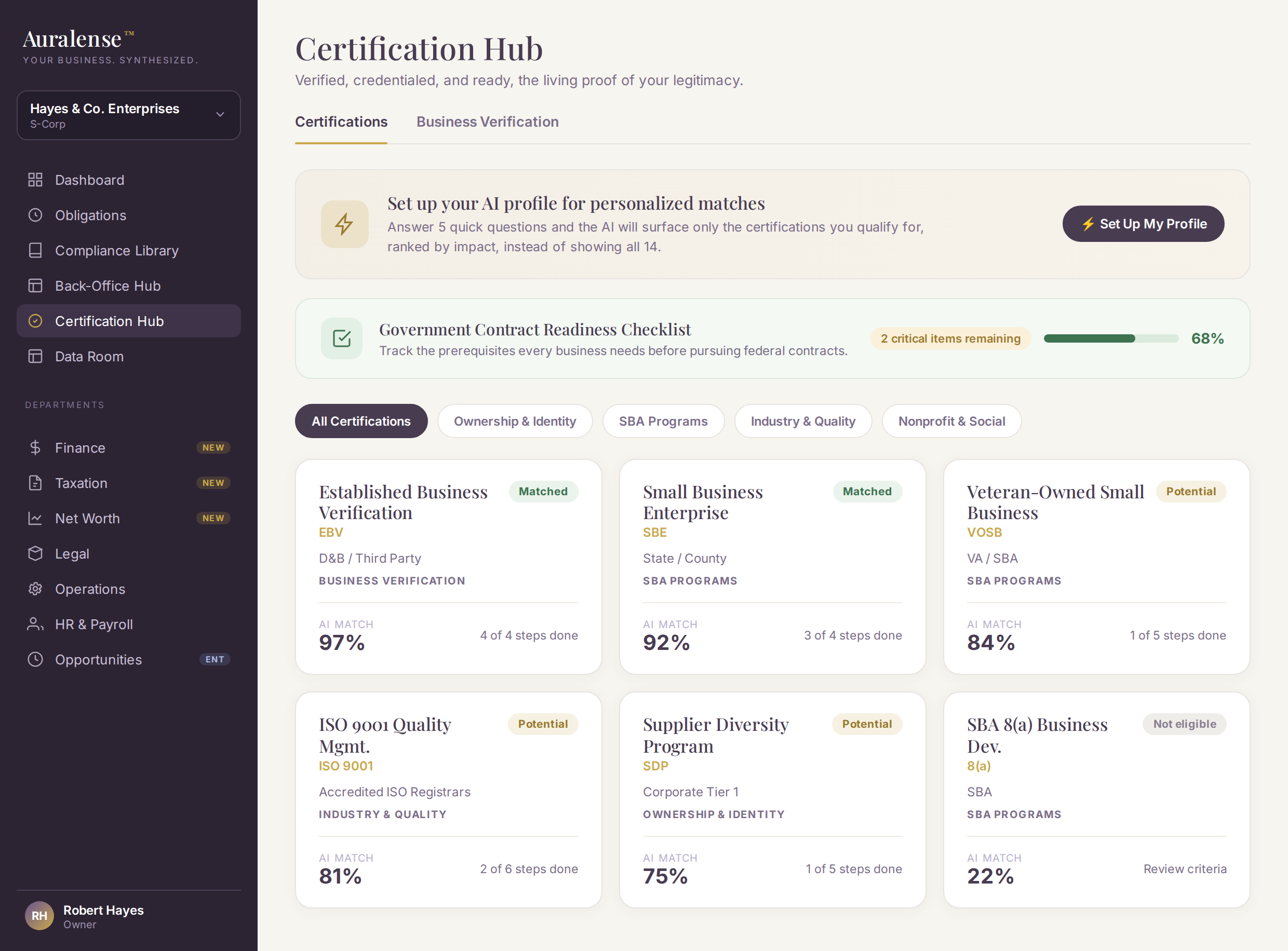
Task: Click the 'Accredited ISO Registrars' text
Action: 394,792
